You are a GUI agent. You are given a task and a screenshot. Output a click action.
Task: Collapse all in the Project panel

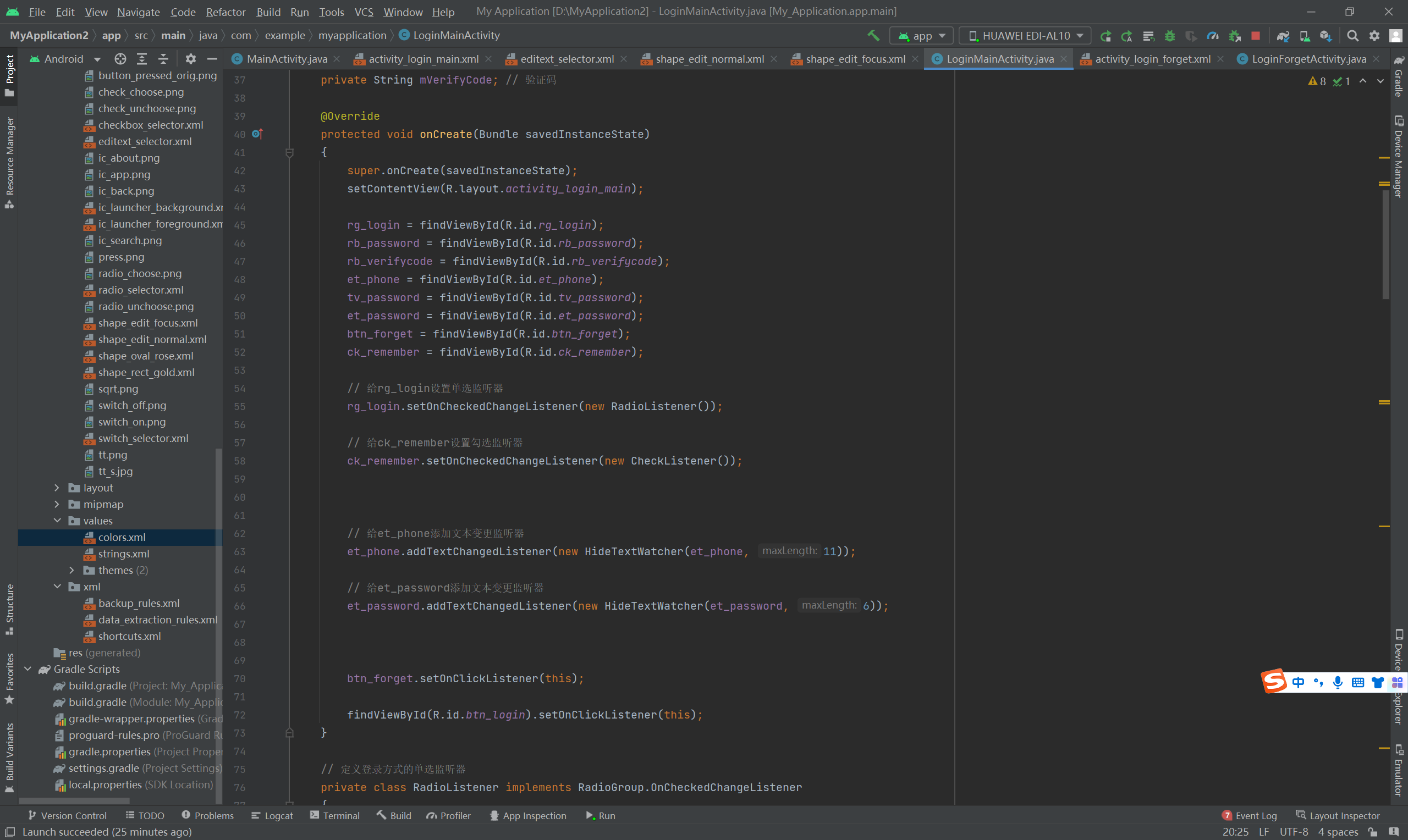tap(163, 59)
